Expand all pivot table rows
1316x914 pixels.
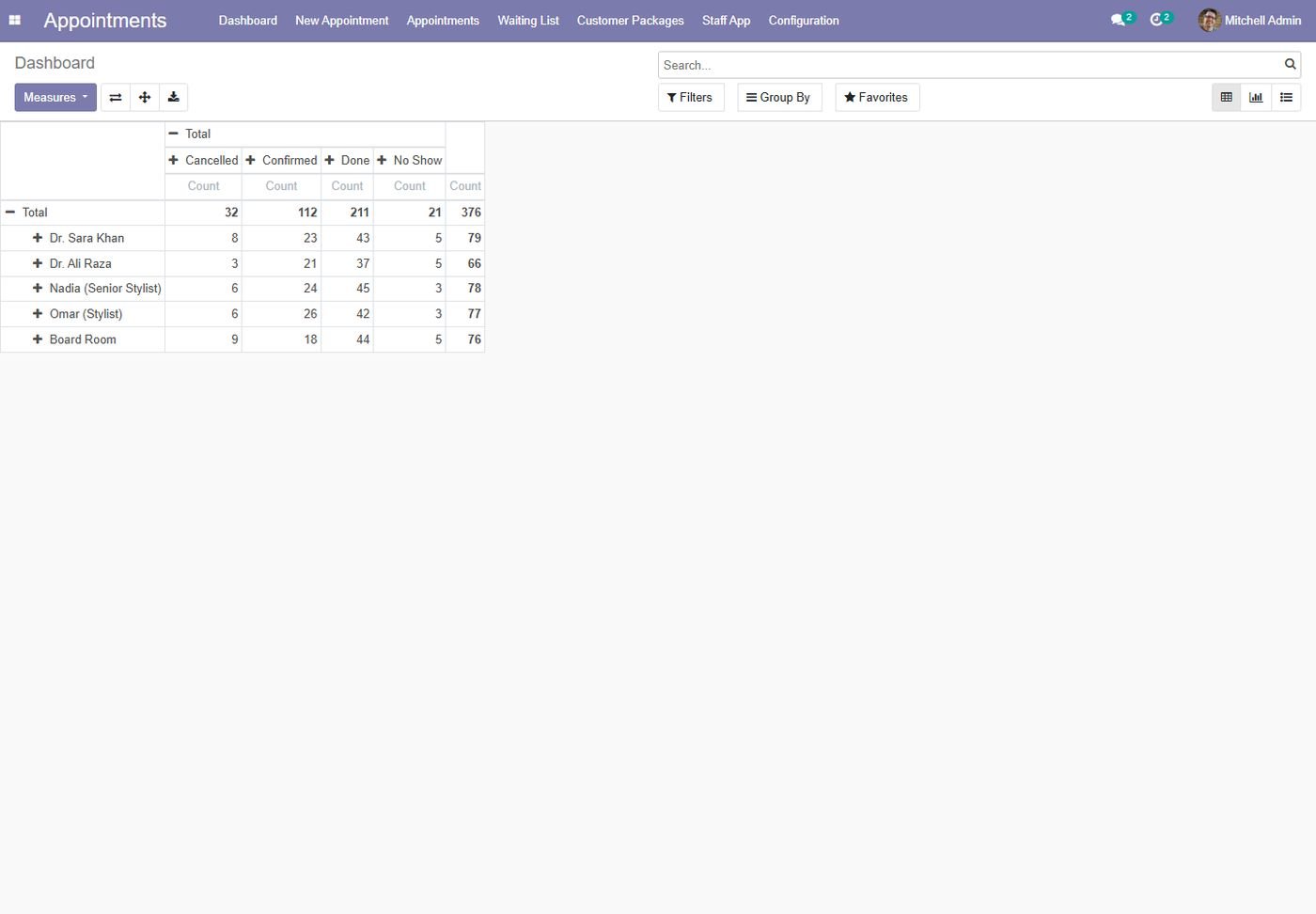click(145, 97)
